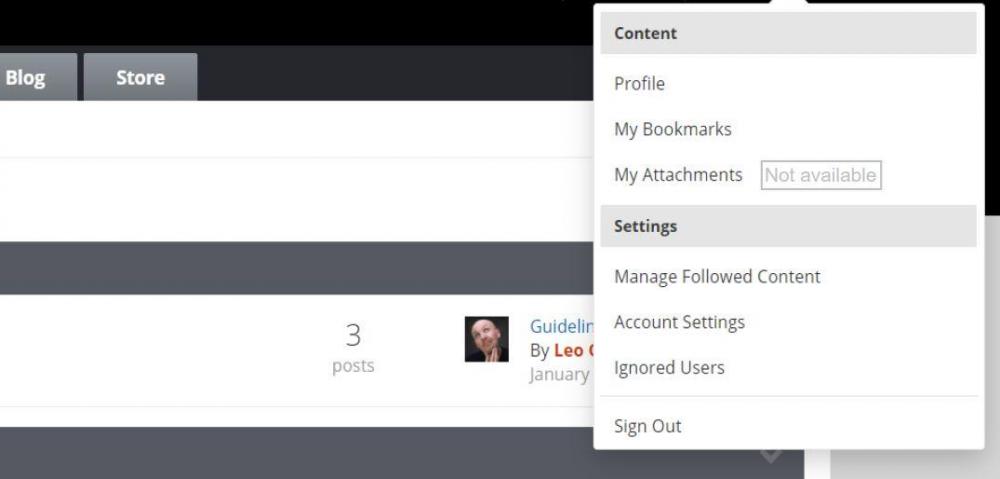The image size is (1000, 479).
Task: Open Profile from the user menu
Action: coord(639,84)
